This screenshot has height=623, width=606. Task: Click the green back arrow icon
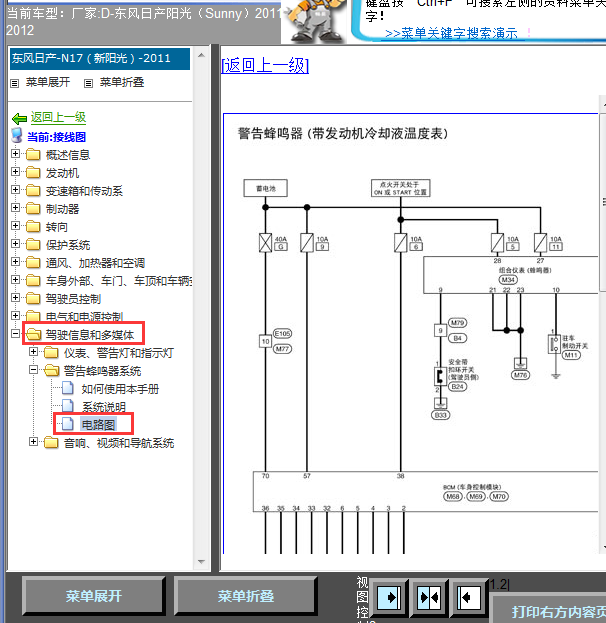(x=19, y=118)
